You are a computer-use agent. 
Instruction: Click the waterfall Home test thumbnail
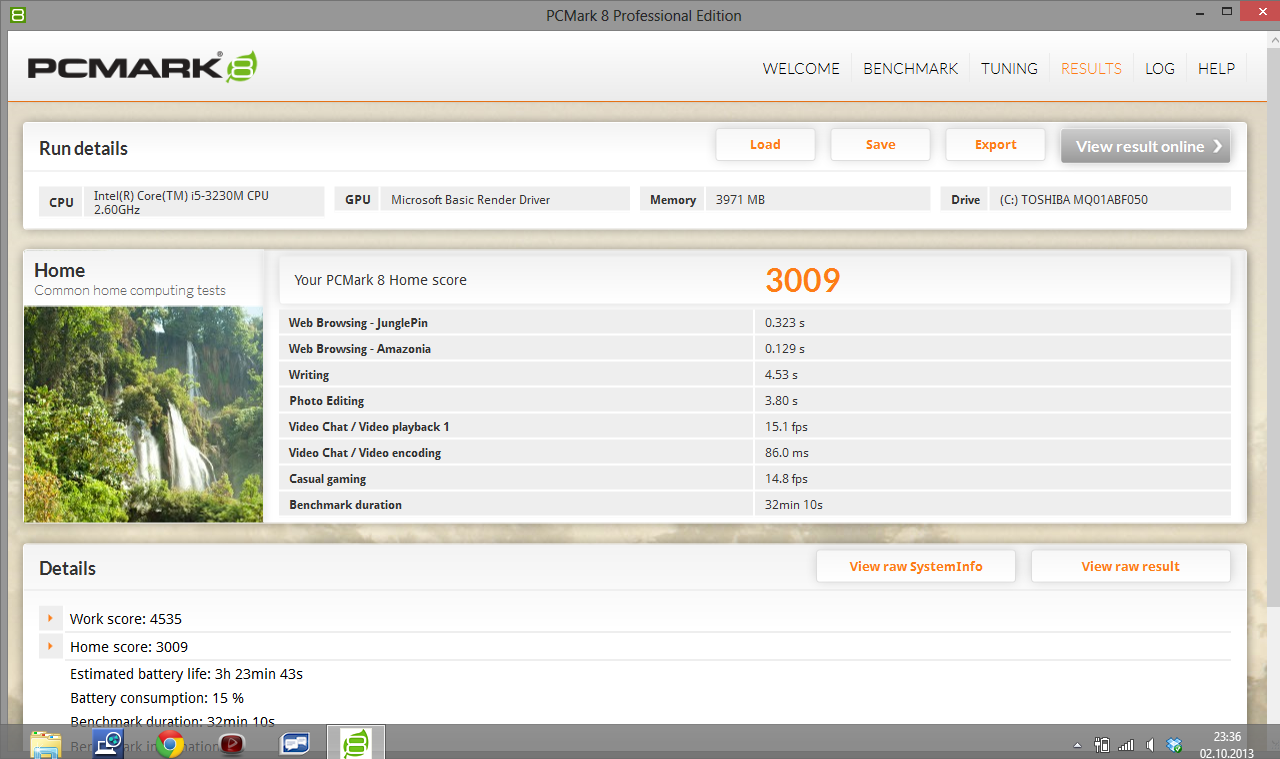pyautogui.click(x=143, y=413)
